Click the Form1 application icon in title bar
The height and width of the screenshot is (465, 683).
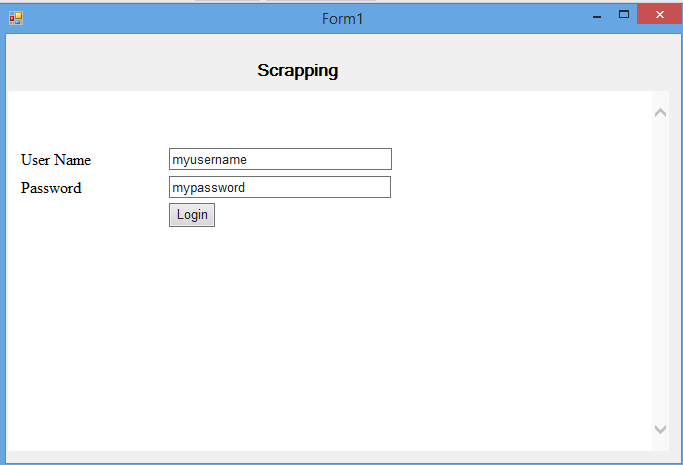pyautogui.click(x=15, y=17)
